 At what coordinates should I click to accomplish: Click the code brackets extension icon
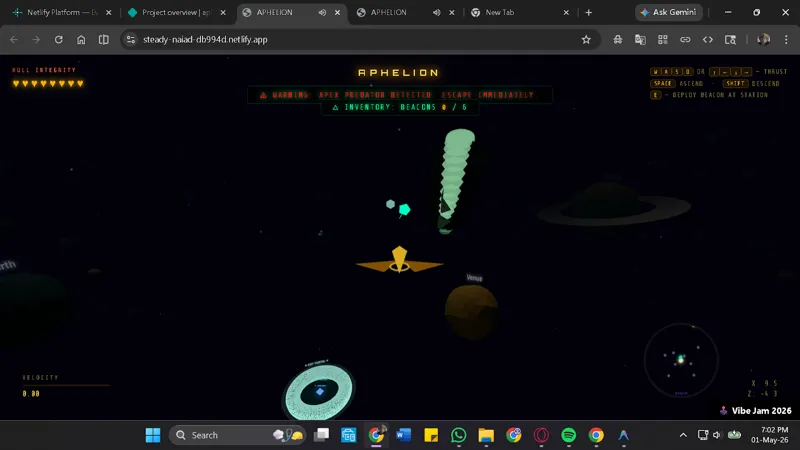tap(708, 39)
